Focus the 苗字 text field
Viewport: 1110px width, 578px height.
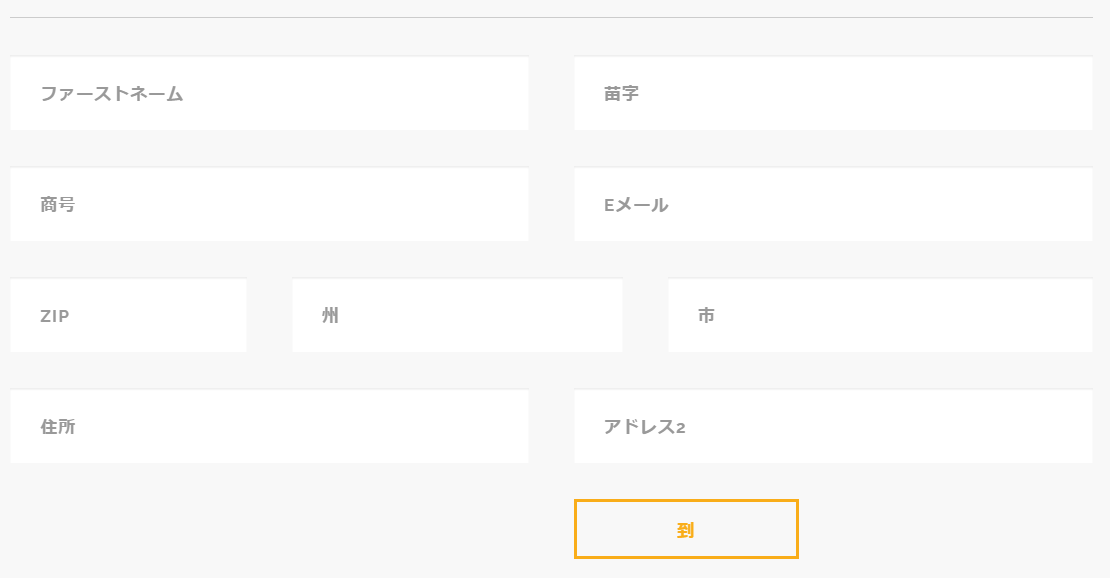point(833,93)
